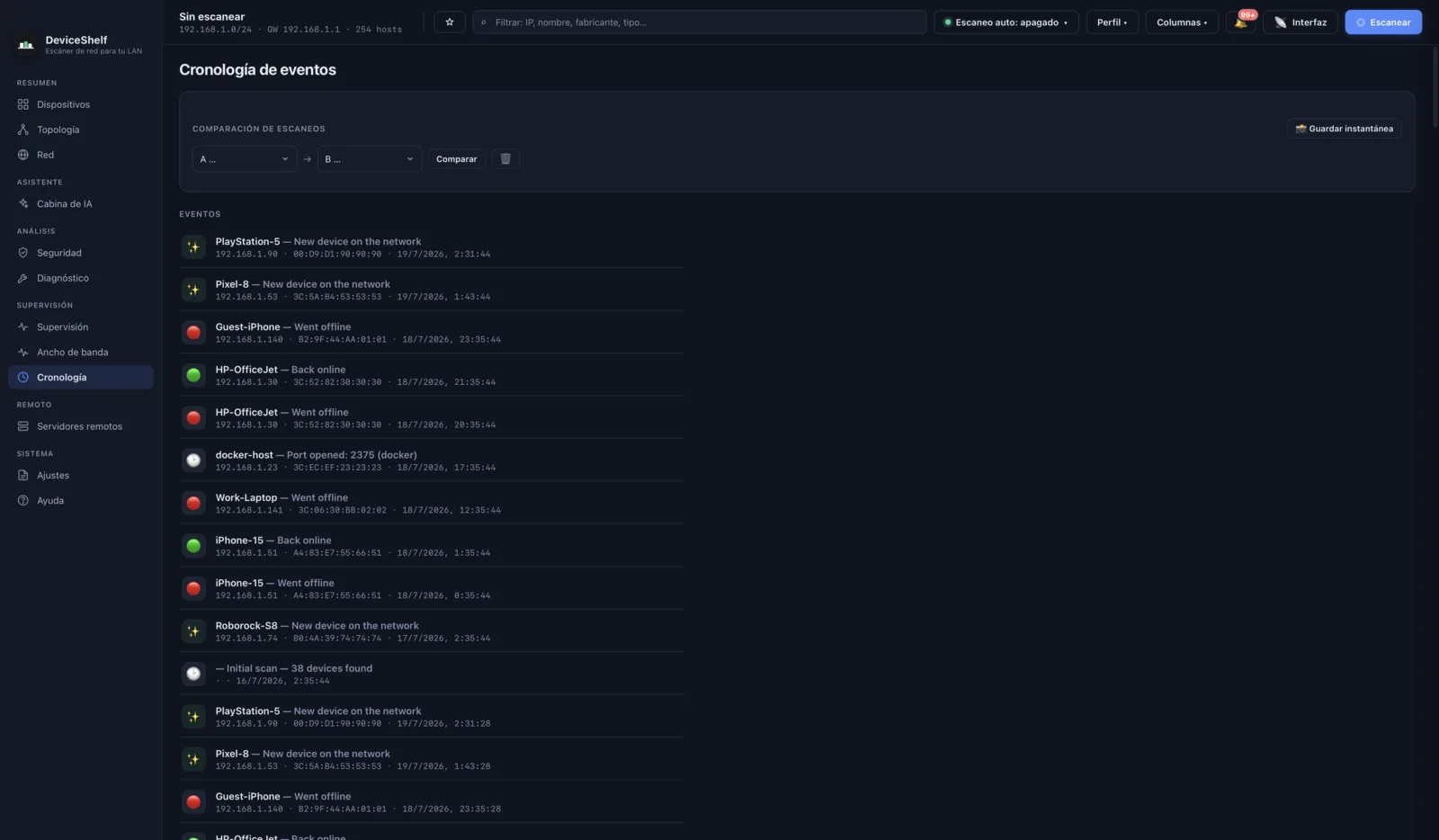Open Ayuda from sidebar
Viewport: 1439px width, 840px height.
click(x=81, y=500)
